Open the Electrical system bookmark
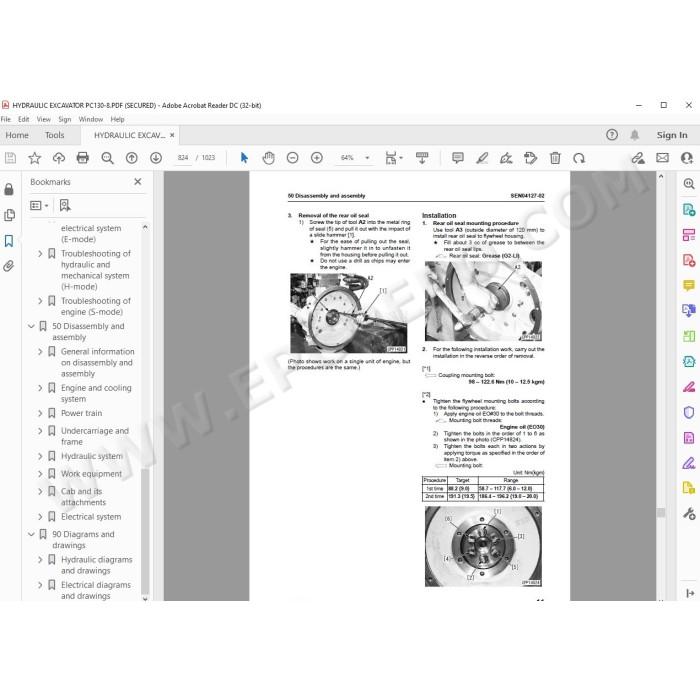Image resolution: width=700 pixels, height=700 pixels. [x=91, y=517]
